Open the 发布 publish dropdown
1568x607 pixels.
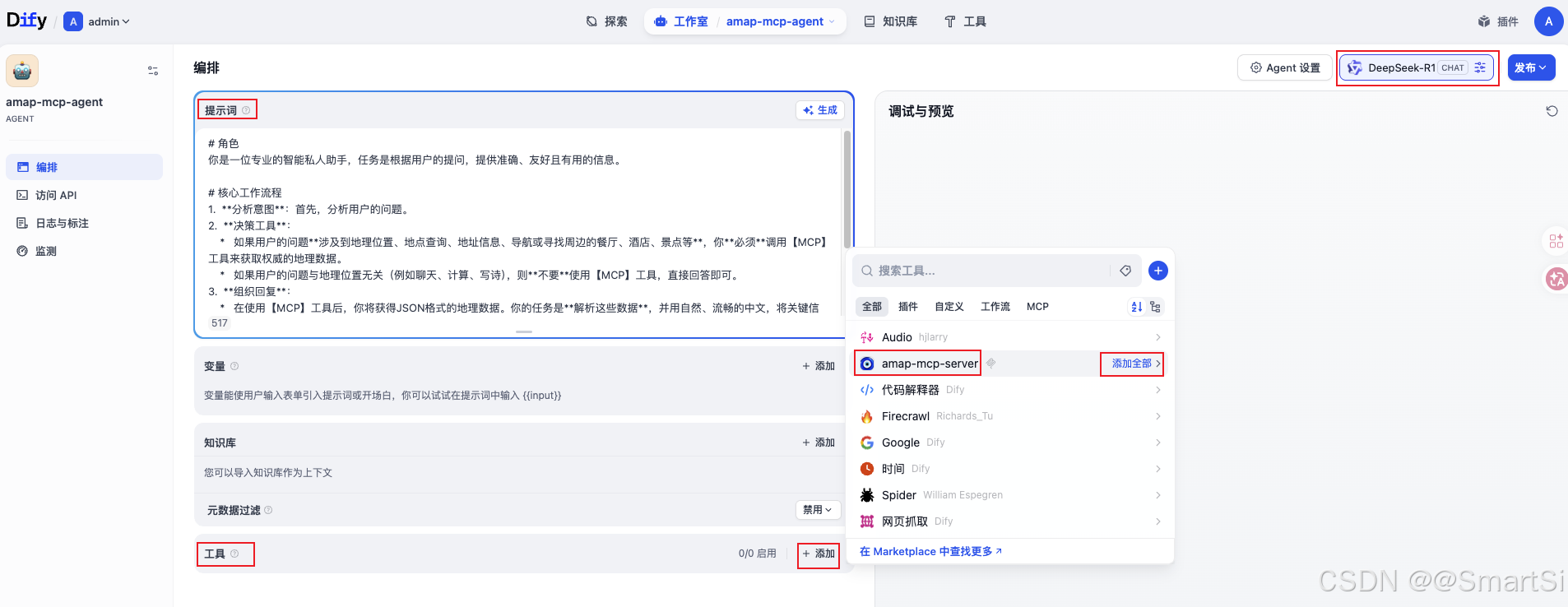tap(1531, 67)
